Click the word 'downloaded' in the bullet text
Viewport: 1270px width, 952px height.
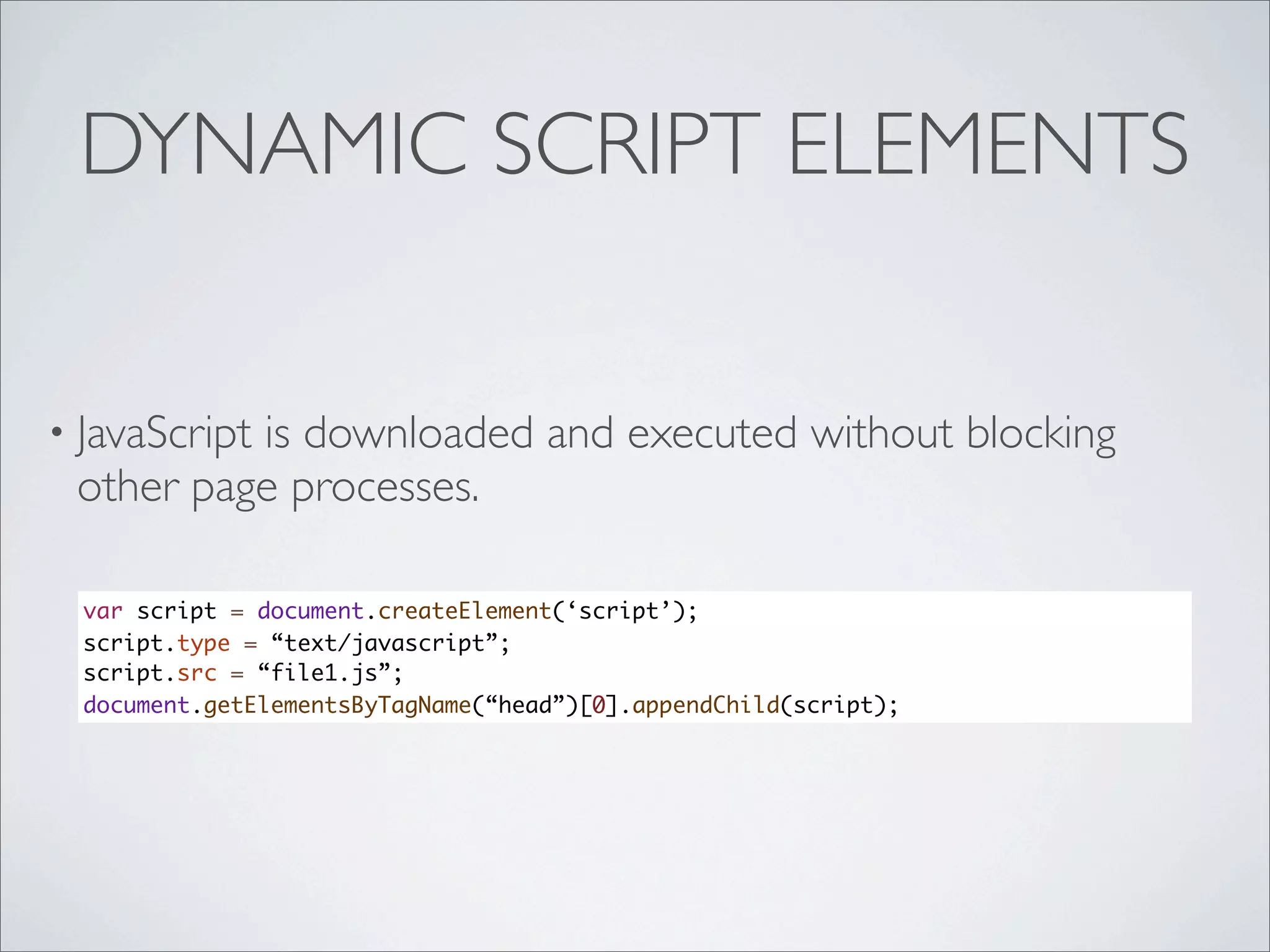click(x=418, y=434)
